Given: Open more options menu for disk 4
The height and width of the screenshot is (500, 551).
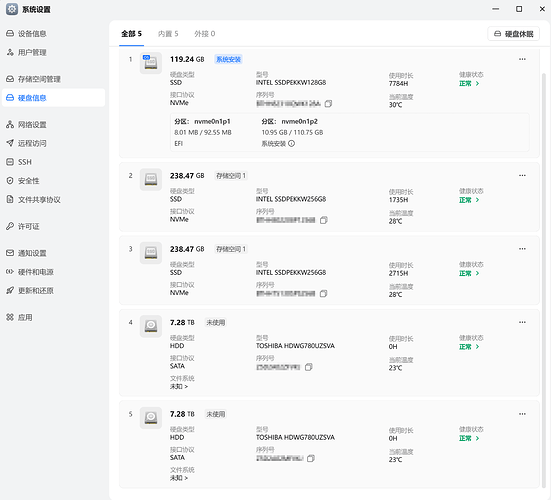Looking at the screenshot, I should coord(522,322).
